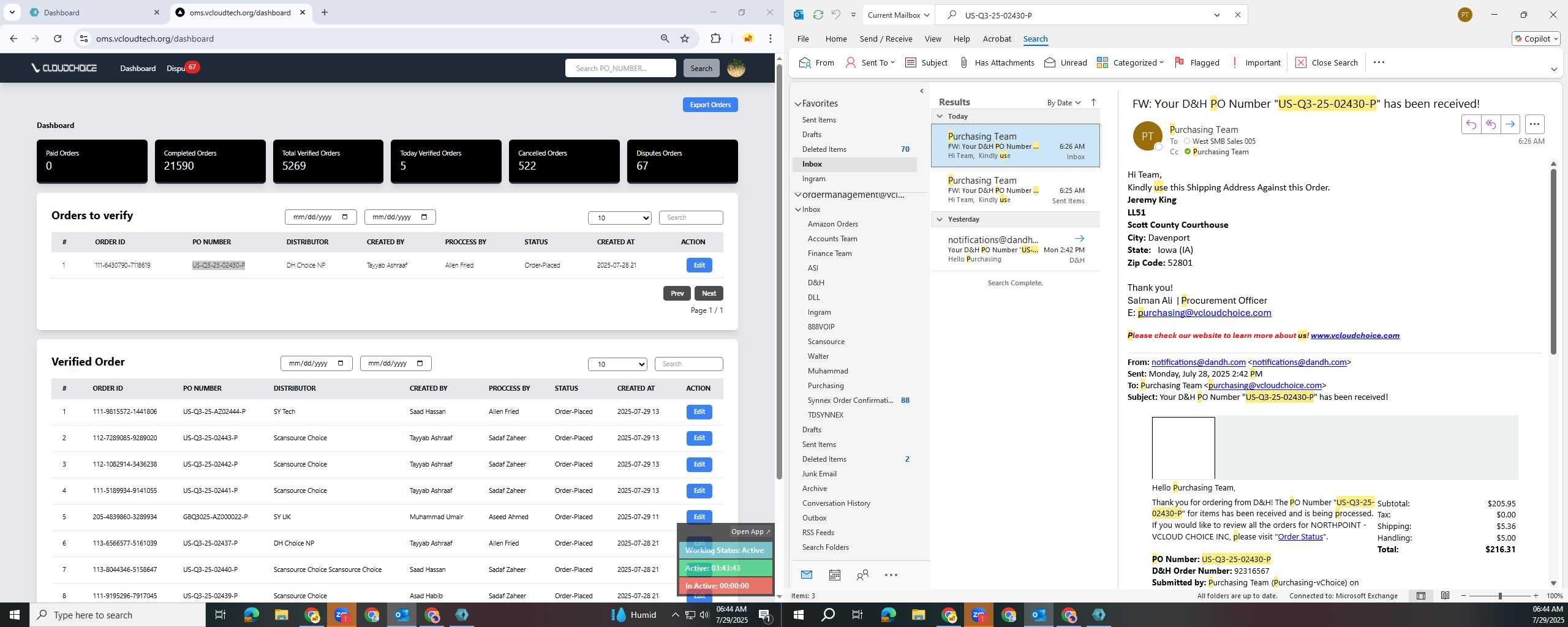Open Calendar icon in Outlook navigation
The image size is (1568, 627).
coord(834,575)
